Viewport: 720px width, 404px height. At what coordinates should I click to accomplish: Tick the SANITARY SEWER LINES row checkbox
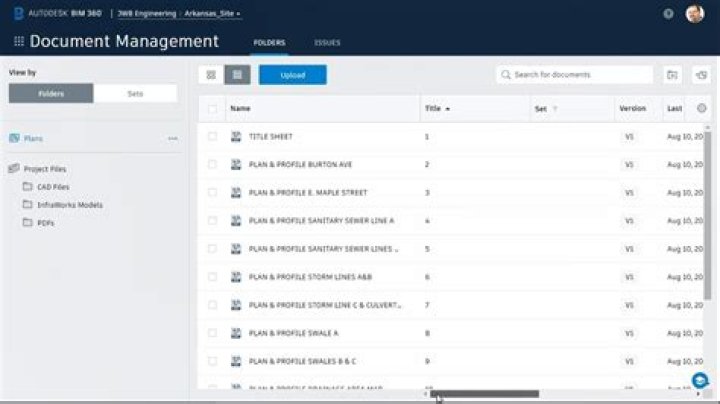212,249
